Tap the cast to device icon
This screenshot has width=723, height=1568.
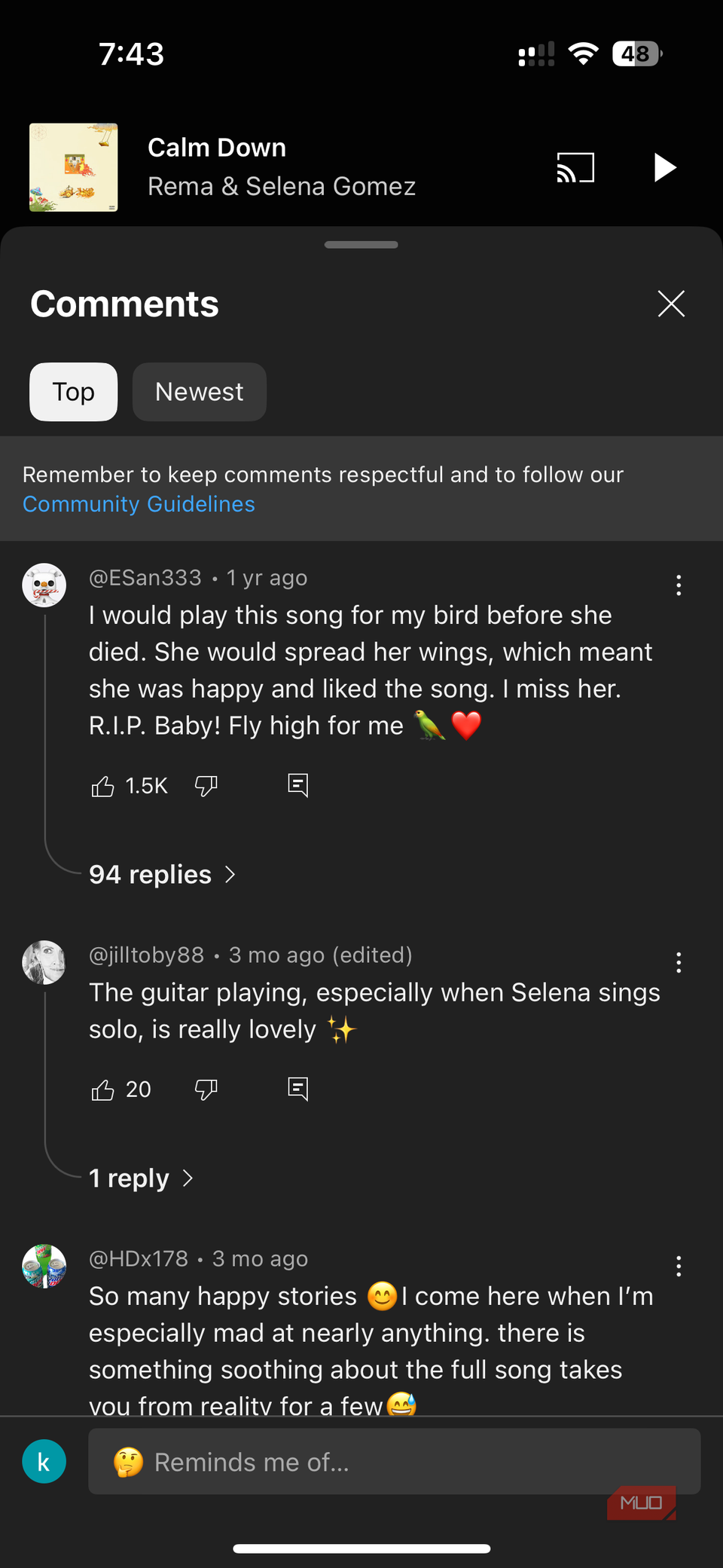(575, 167)
